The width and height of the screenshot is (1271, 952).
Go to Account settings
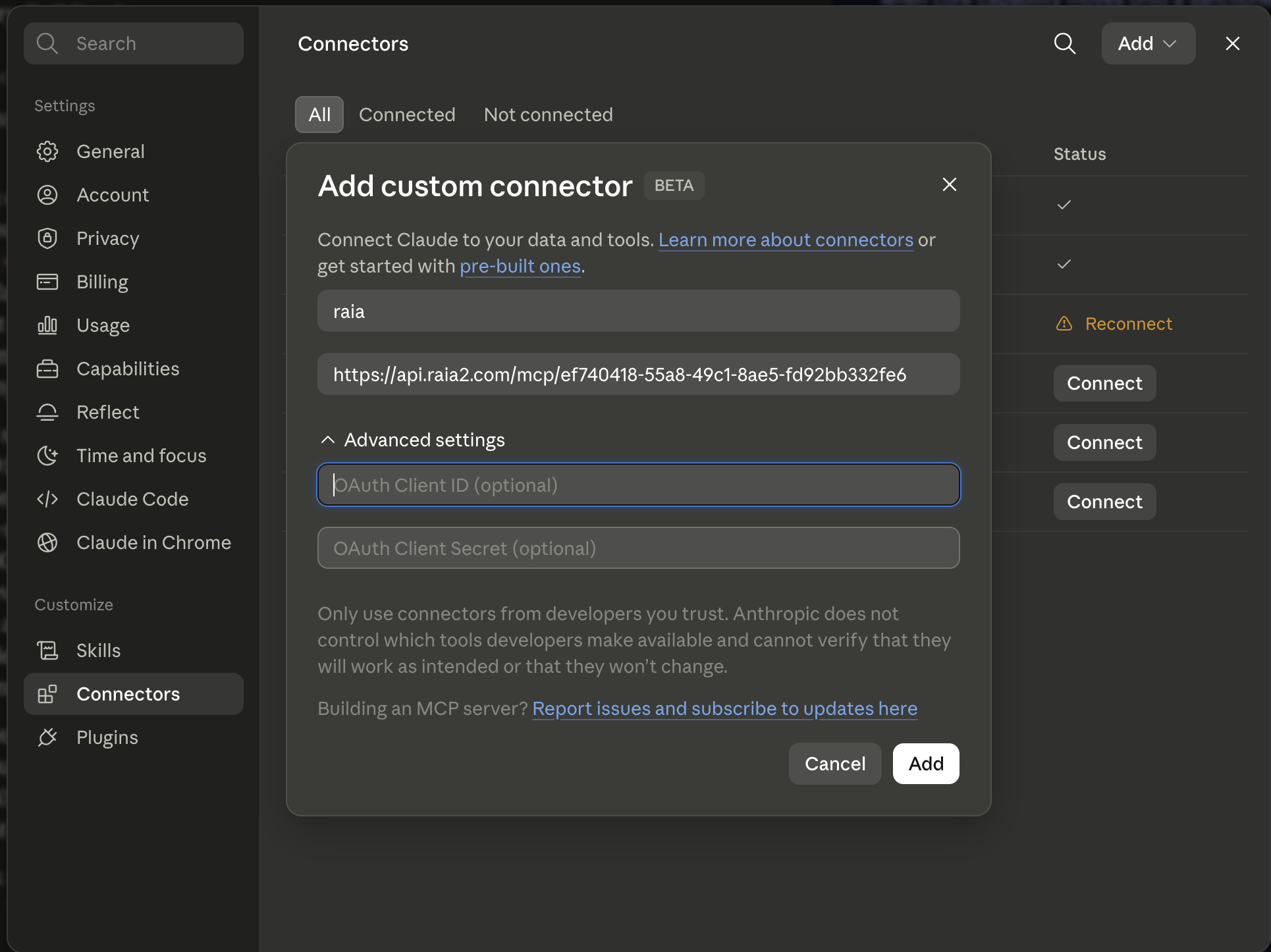click(x=134, y=195)
